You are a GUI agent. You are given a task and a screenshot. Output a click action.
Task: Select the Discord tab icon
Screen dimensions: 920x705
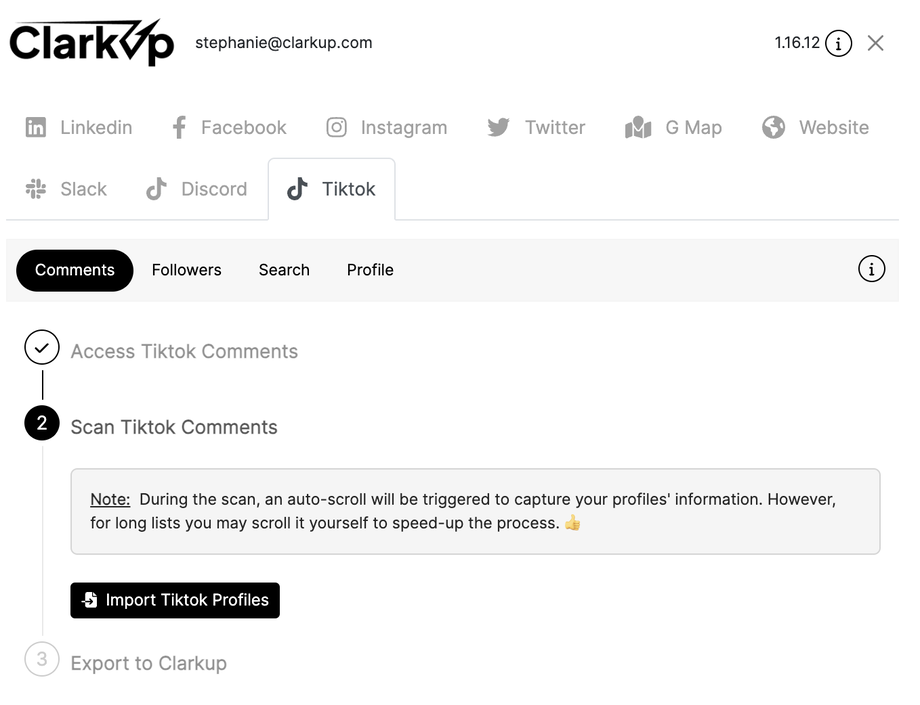(156, 189)
